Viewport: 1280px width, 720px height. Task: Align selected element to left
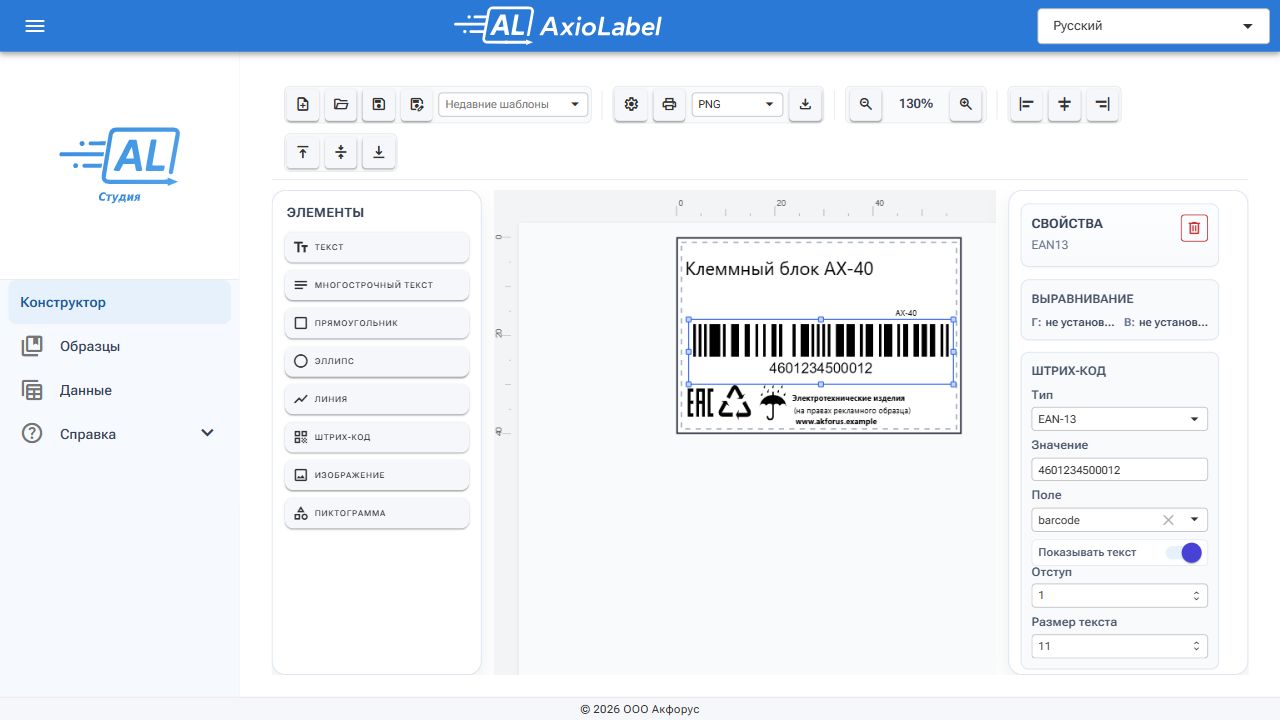tap(1026, 104)
